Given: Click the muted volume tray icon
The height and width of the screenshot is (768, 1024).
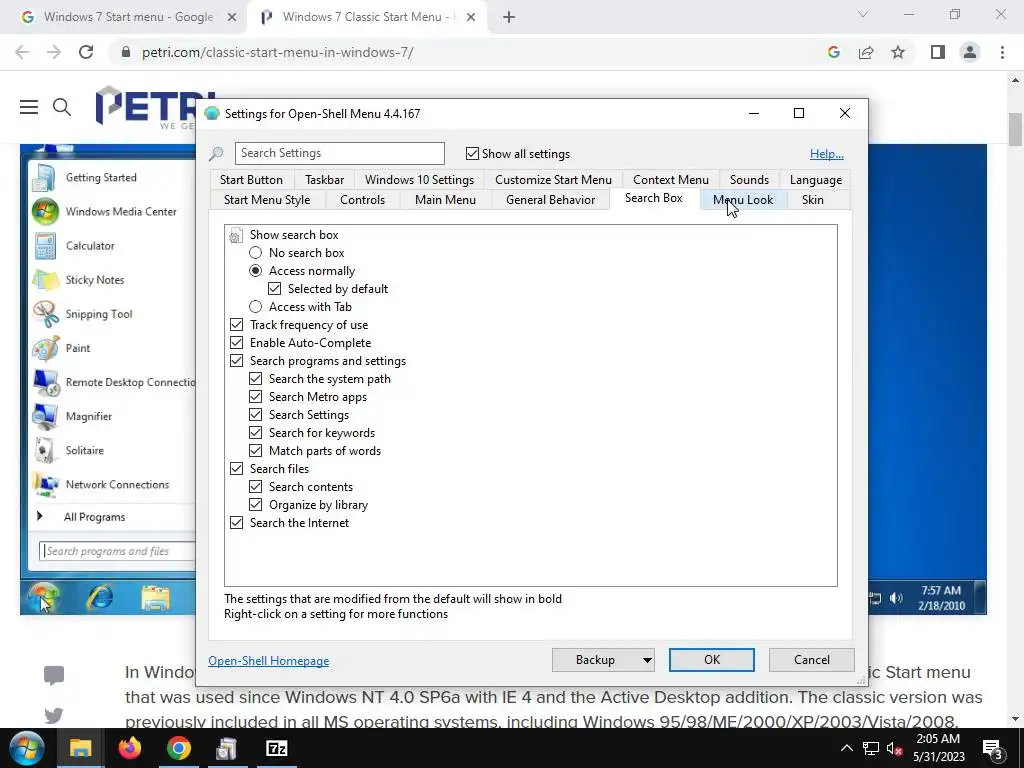Looking at the screenshot, I should (894, 748).
